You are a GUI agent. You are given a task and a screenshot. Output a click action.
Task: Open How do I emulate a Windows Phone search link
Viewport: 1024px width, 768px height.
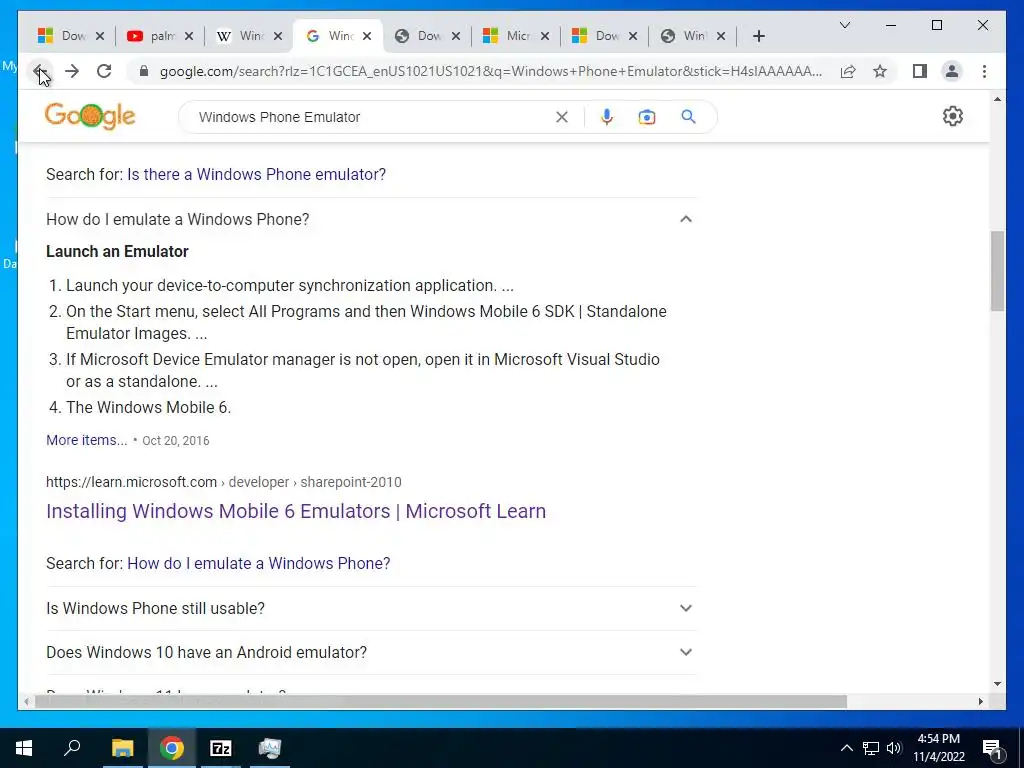(x=259, y=563)
